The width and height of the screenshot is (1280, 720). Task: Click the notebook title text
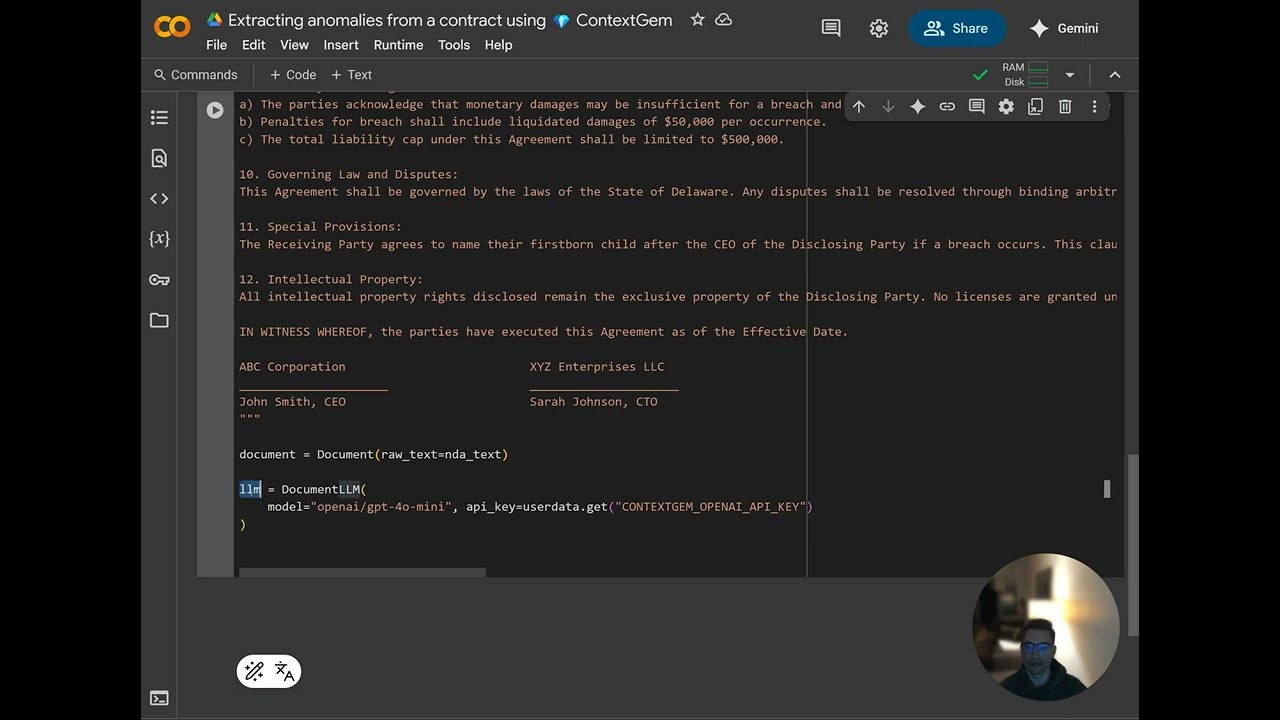tap(450, 20)
